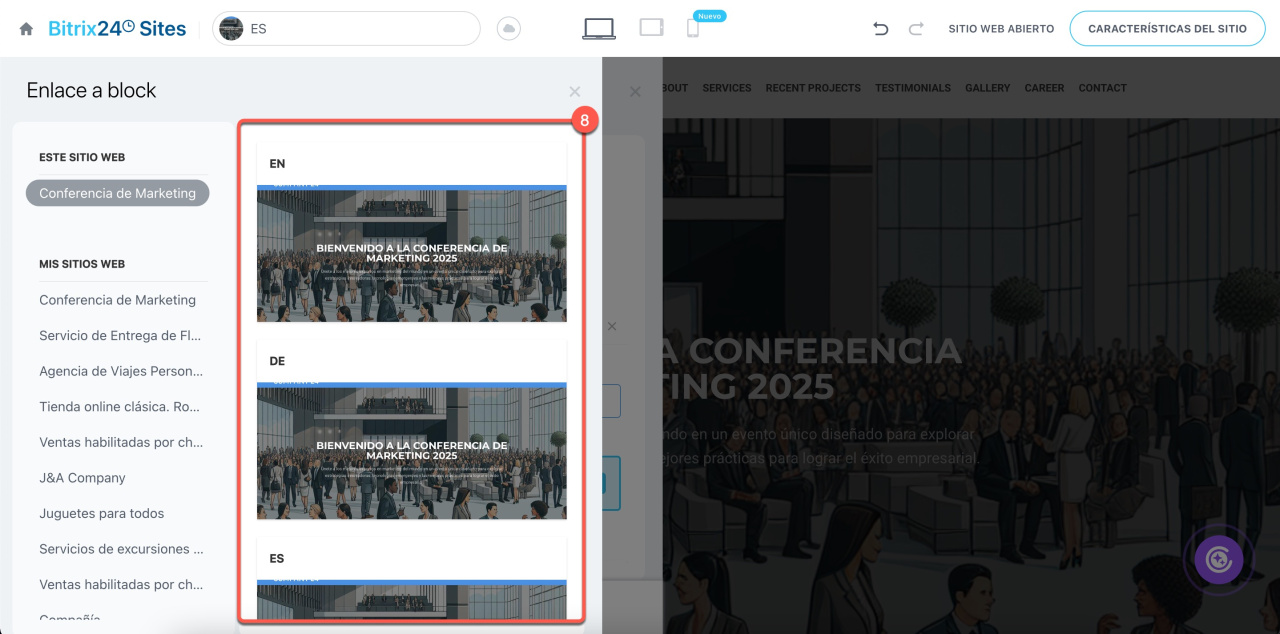Image resolution: width=1280 pixels, height=634 pixels.
Task: Select Conferencia de Marketing under MIS SITIOS WEB
Action: click(118, 300)
